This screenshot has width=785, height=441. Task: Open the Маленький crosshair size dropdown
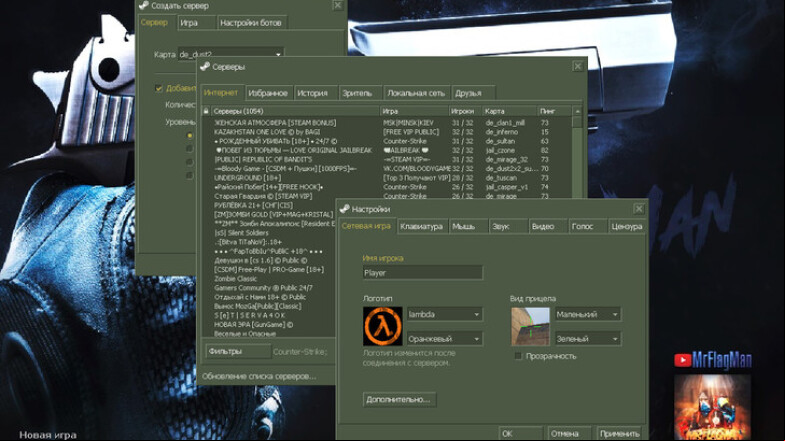pos(588,314)
